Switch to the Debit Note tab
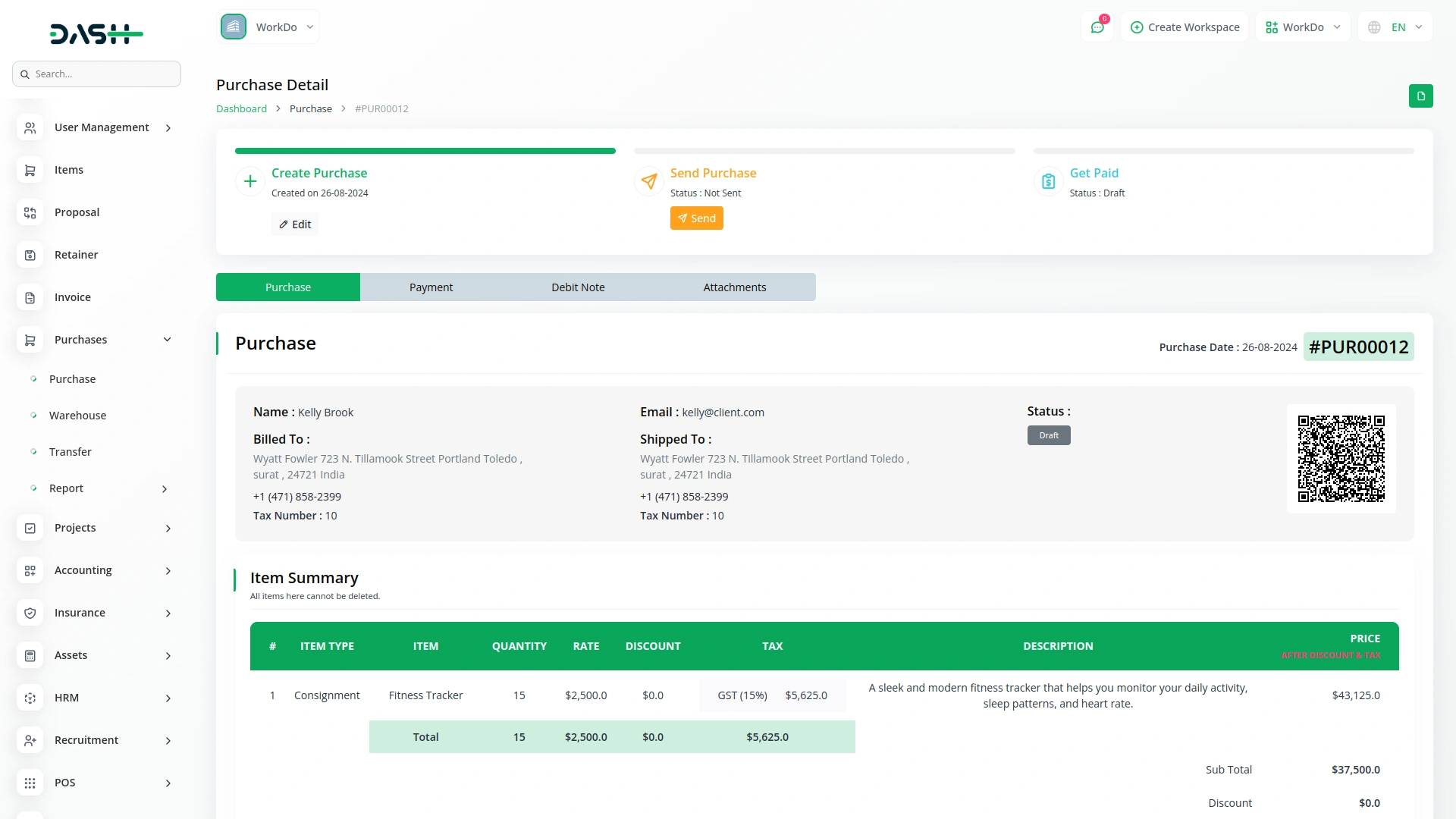1456x819 pixels. (578, 287)
